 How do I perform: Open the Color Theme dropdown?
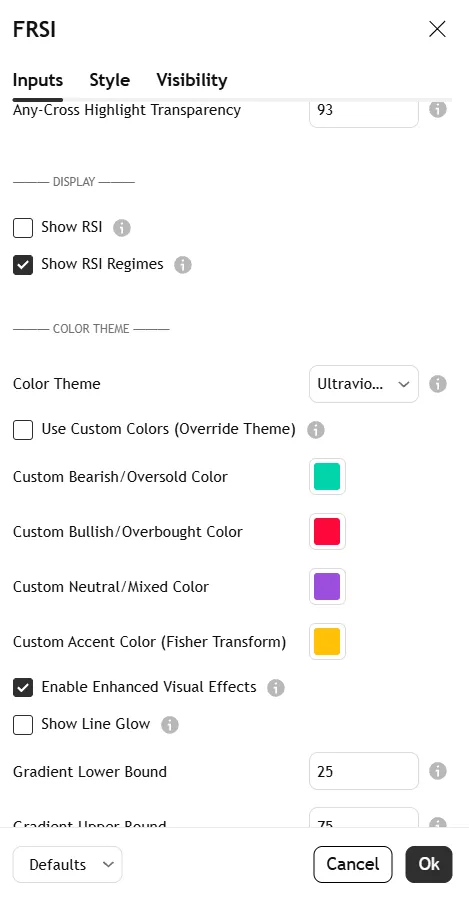point(364,384)
